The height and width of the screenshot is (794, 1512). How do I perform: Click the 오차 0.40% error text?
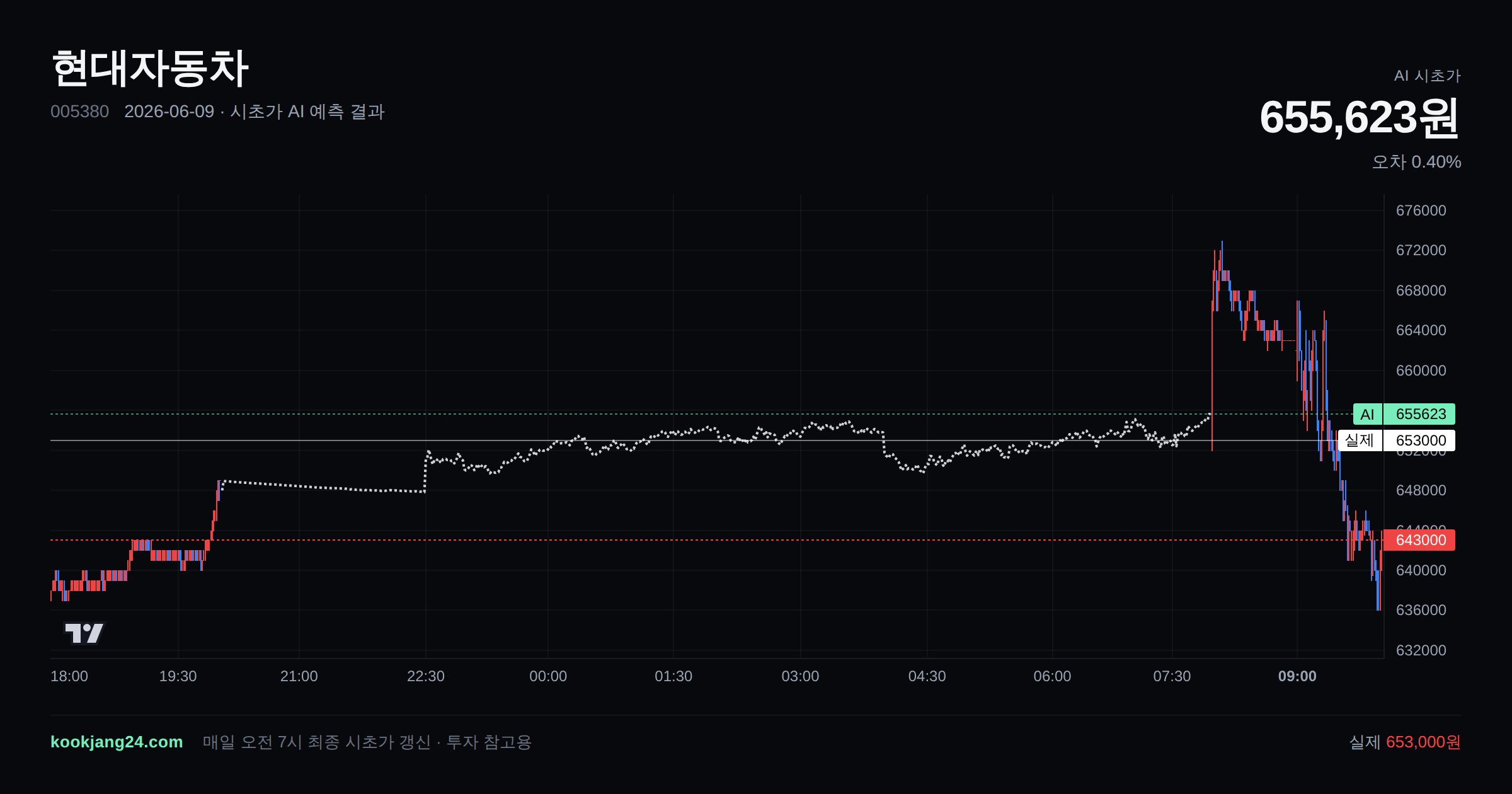tap(1416, 162)
